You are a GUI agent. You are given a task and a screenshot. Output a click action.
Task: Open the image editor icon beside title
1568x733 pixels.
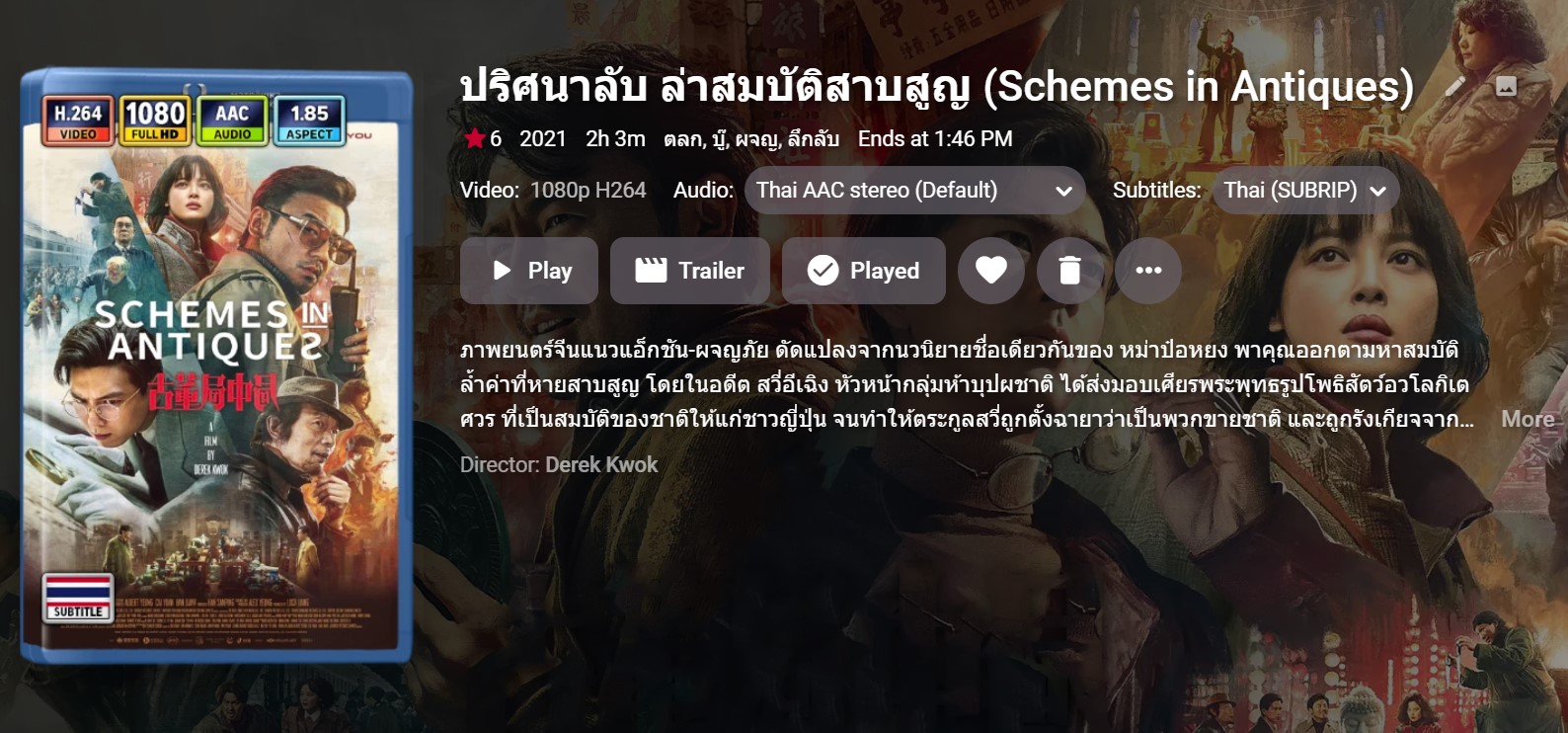point(1506,87)
